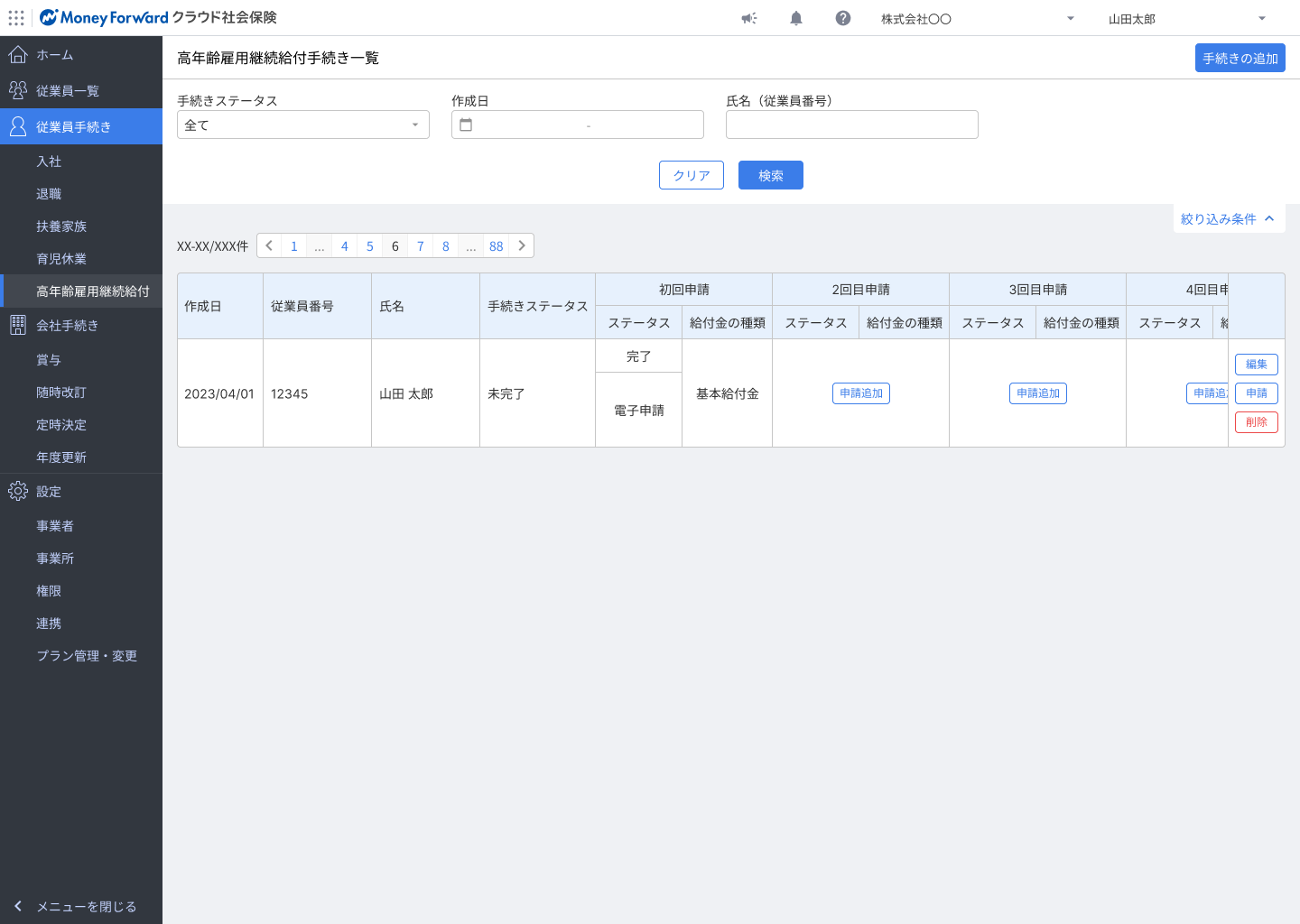
Task: Select 入社 in the sidebar
Action: (x=81, y=161)
